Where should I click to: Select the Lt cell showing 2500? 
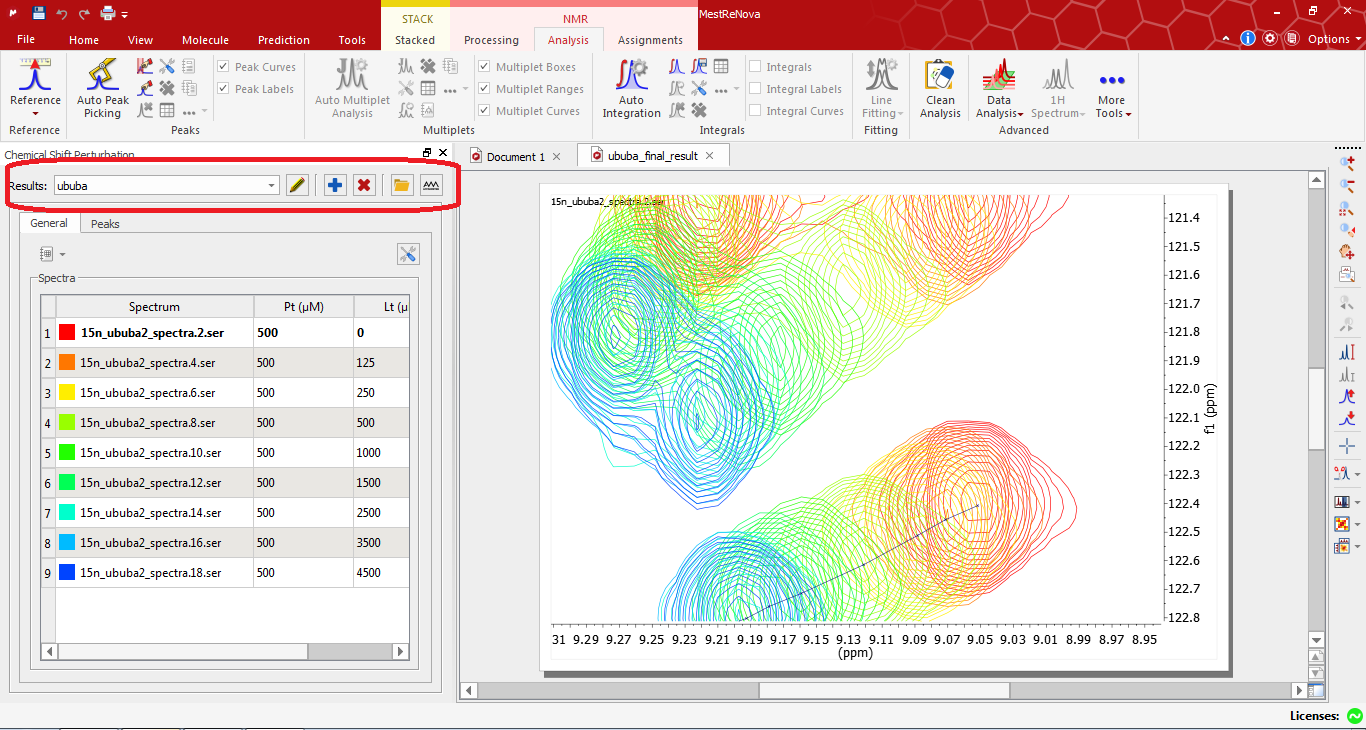pyautogui.click(x=381, y=512)
